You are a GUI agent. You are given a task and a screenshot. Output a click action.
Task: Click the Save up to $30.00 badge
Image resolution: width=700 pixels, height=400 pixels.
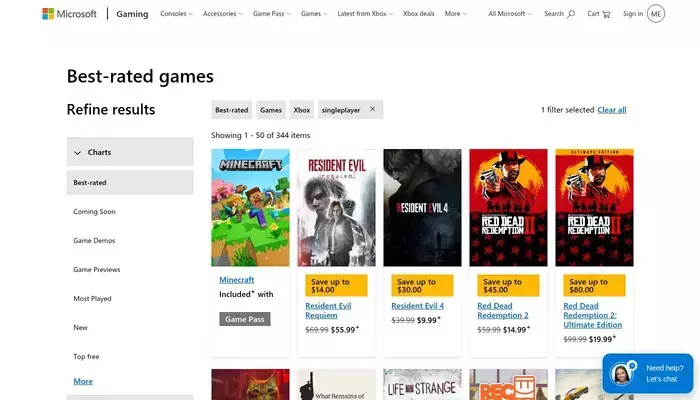(422, 285)
